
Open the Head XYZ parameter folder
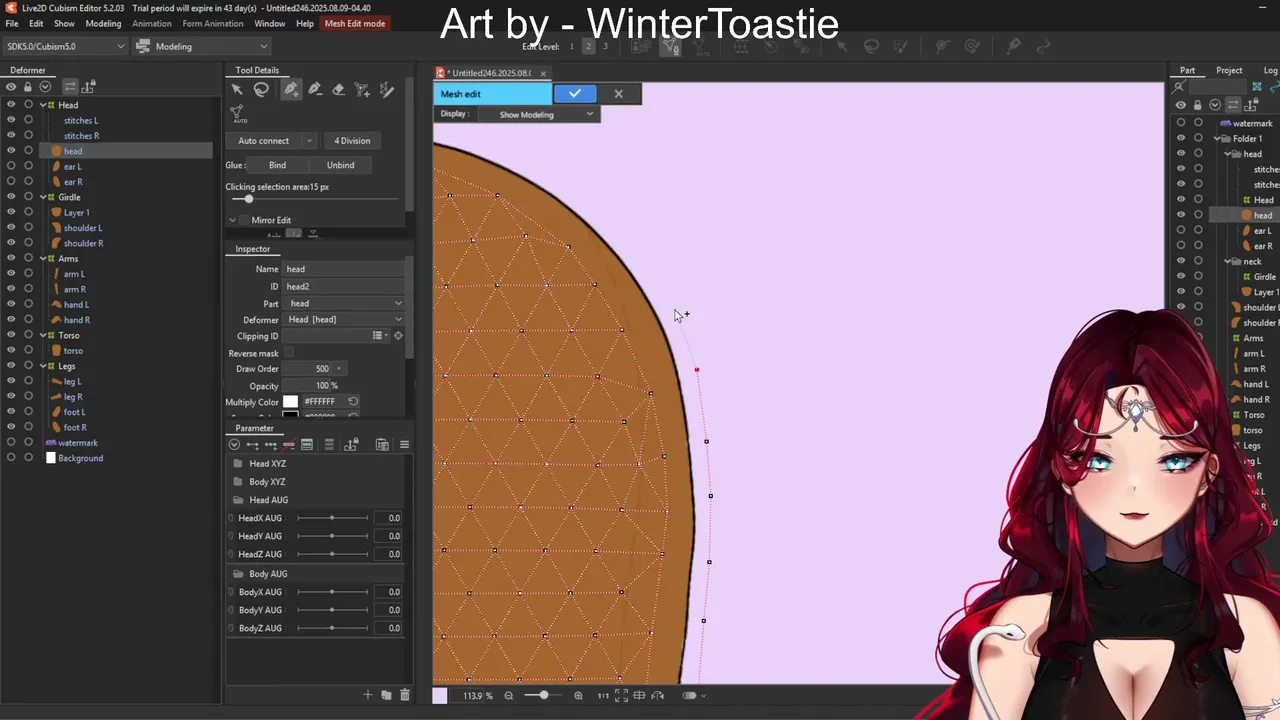[267, 464]
